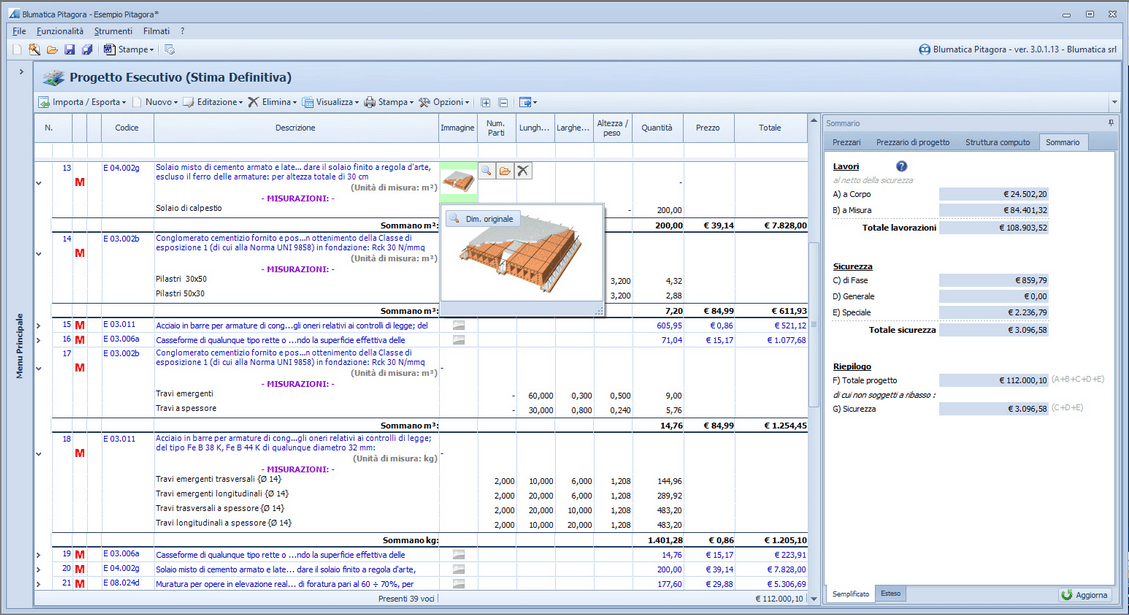This screenshot has width=1129, height=615.
Task: Collapse row 18 with its chevron
Action: click(x=39, y=454)
